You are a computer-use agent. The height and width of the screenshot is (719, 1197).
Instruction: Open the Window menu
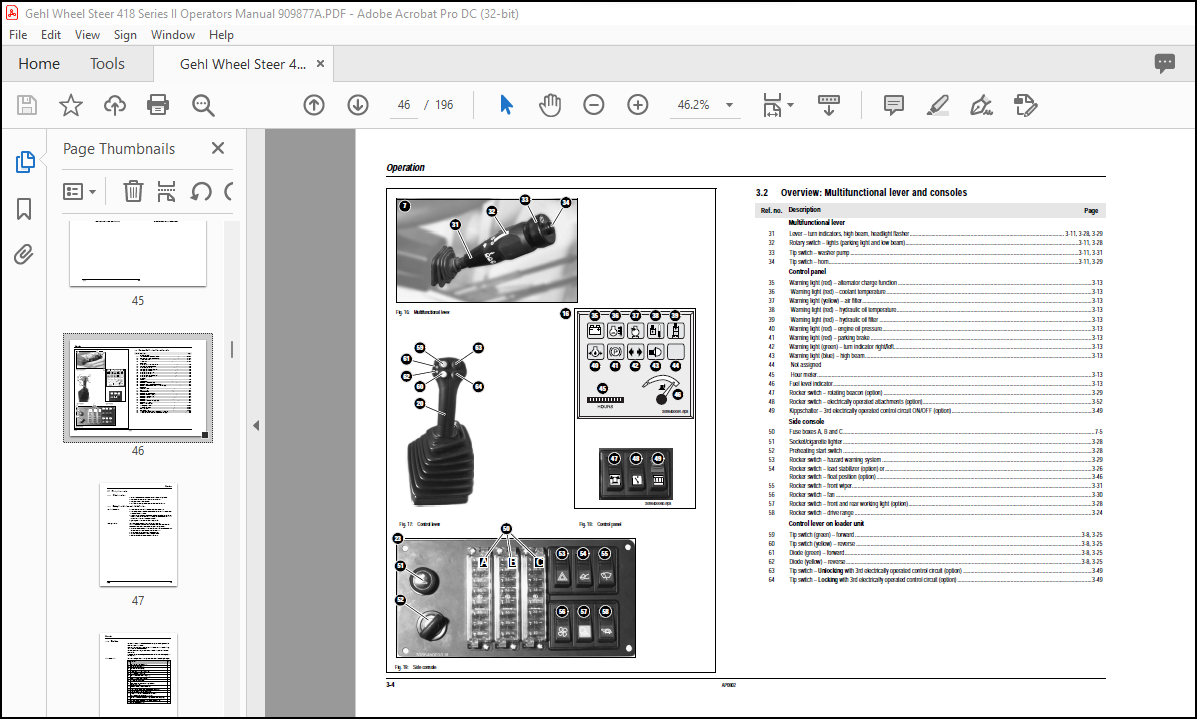tap(173, 34)
